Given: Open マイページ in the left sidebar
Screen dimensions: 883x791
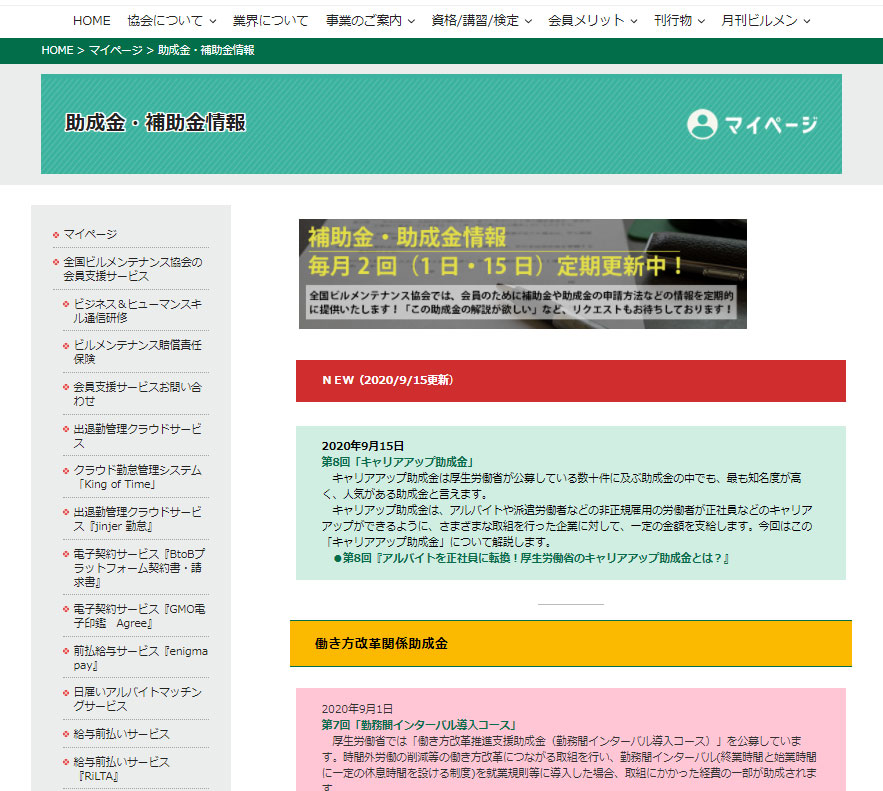Looking at the screenshot, I should (x=90, y=234).
